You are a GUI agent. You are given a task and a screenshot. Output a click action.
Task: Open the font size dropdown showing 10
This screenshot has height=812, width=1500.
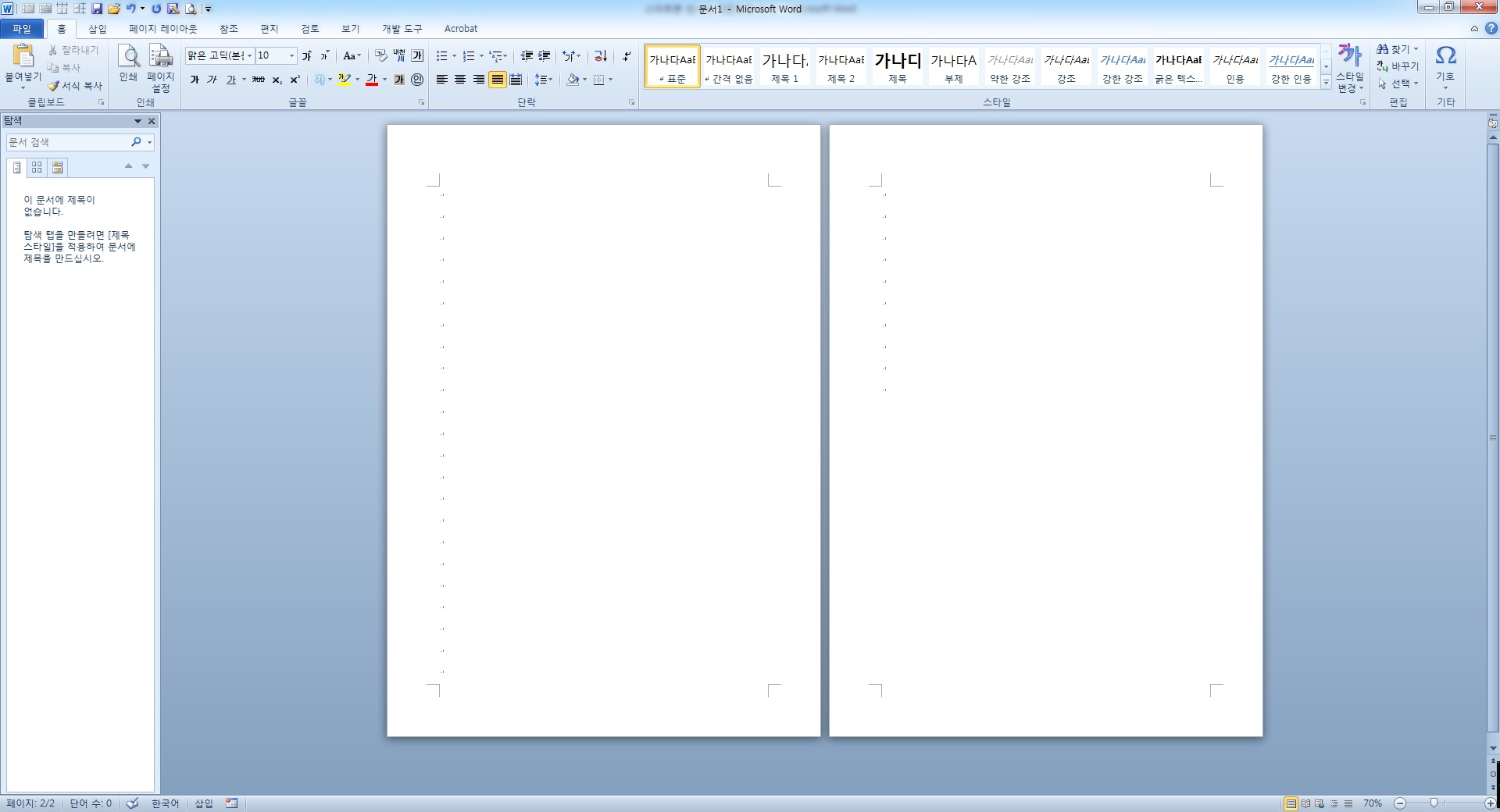point(292,55)
